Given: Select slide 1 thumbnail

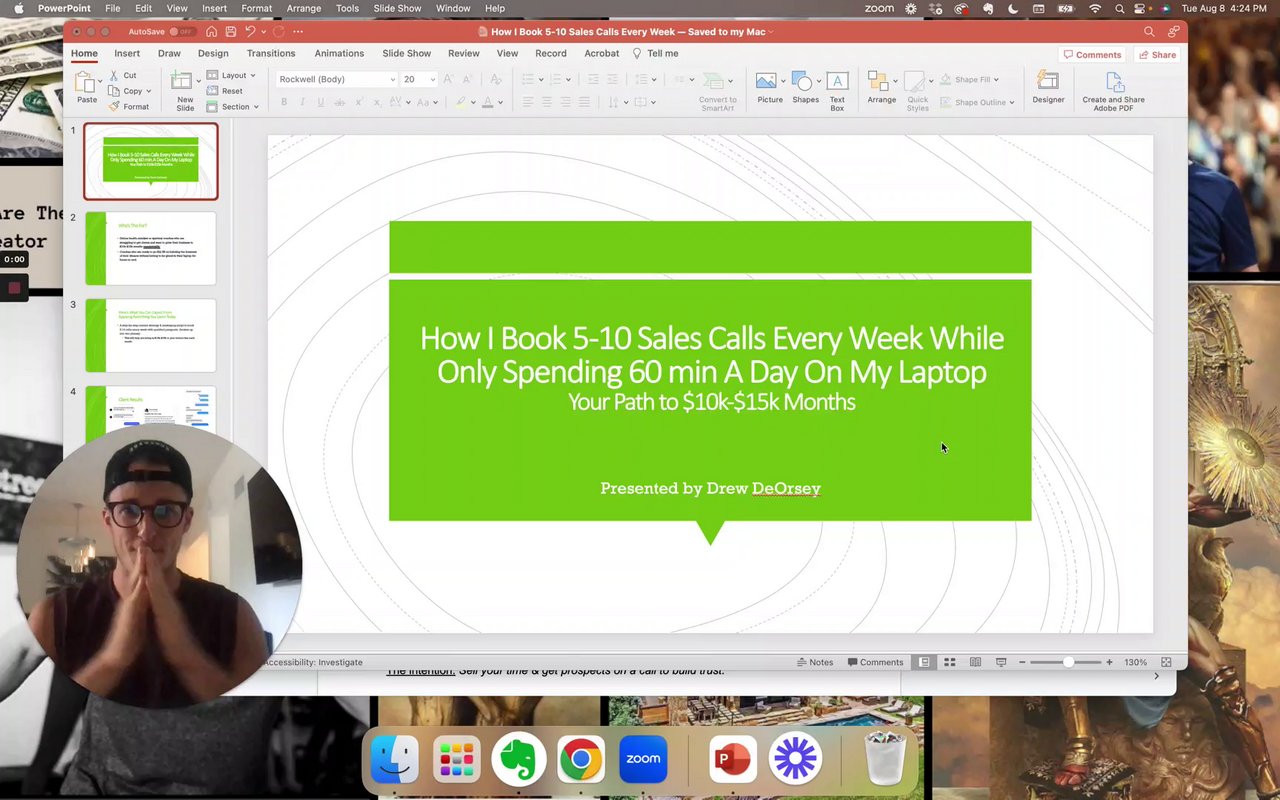Looking at the screenshot, I should click(151, 161).
